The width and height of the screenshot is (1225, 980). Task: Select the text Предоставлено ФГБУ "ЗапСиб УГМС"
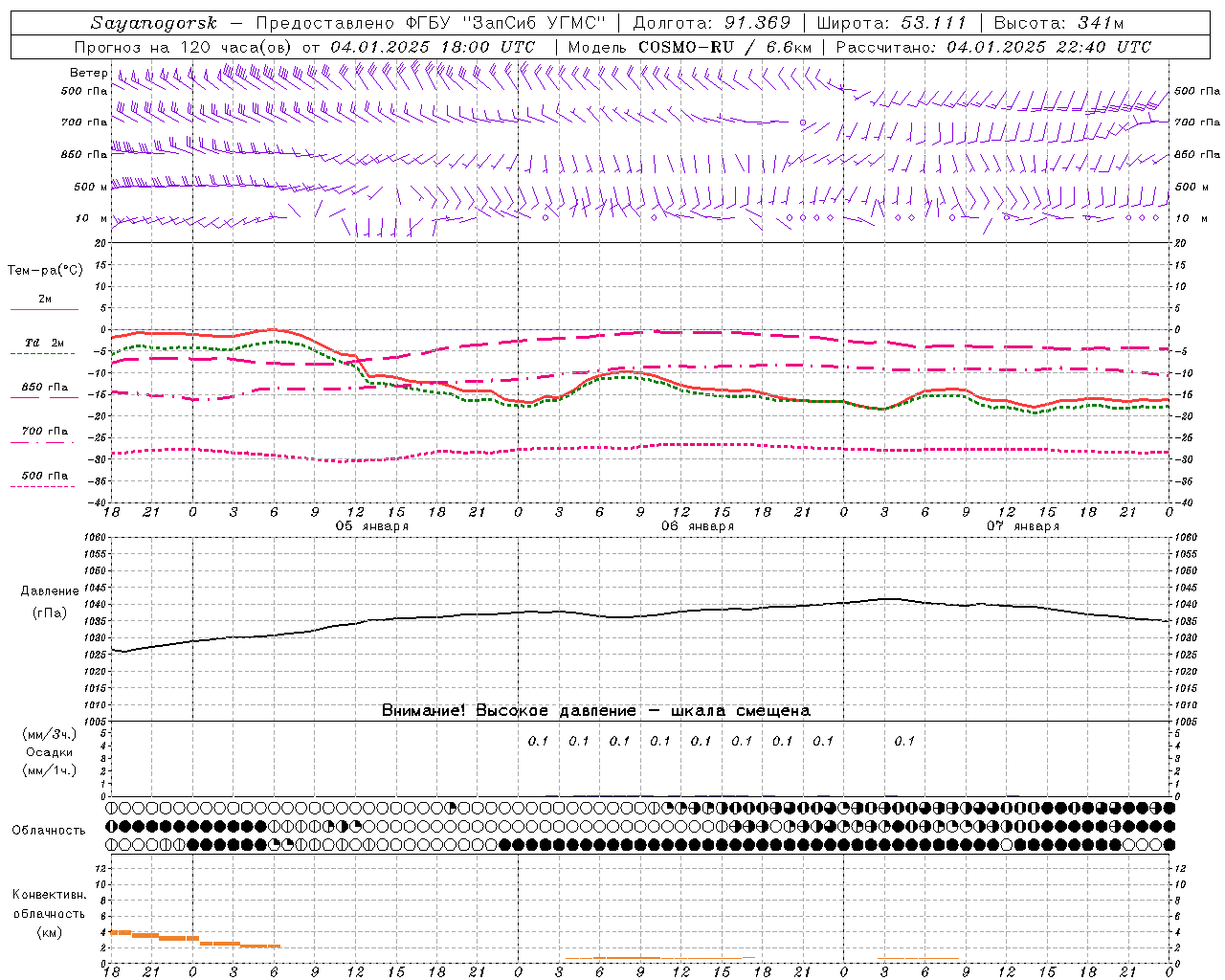click(432, 23)
